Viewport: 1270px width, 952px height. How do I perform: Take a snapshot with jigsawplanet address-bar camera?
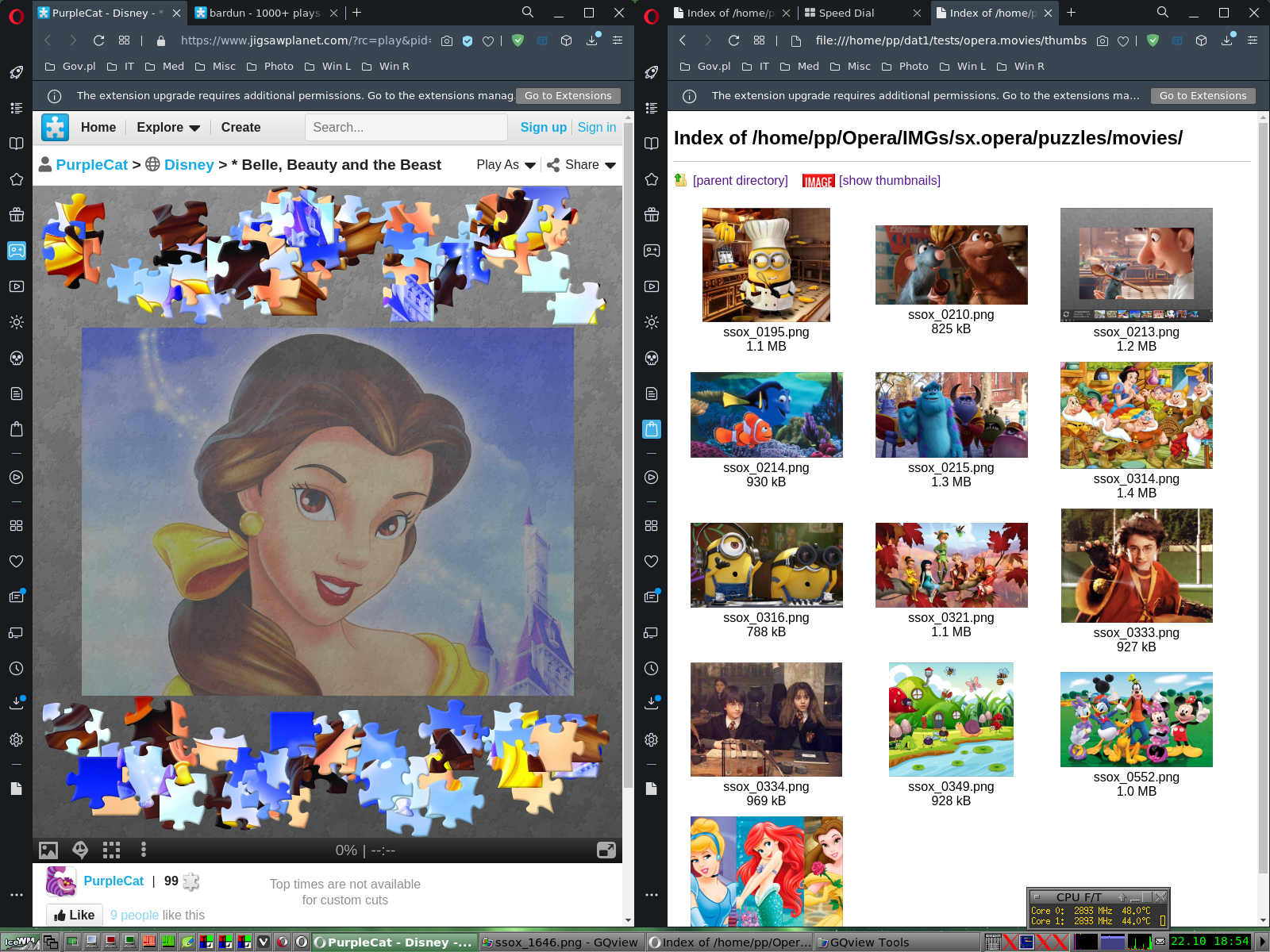(447, 40)
